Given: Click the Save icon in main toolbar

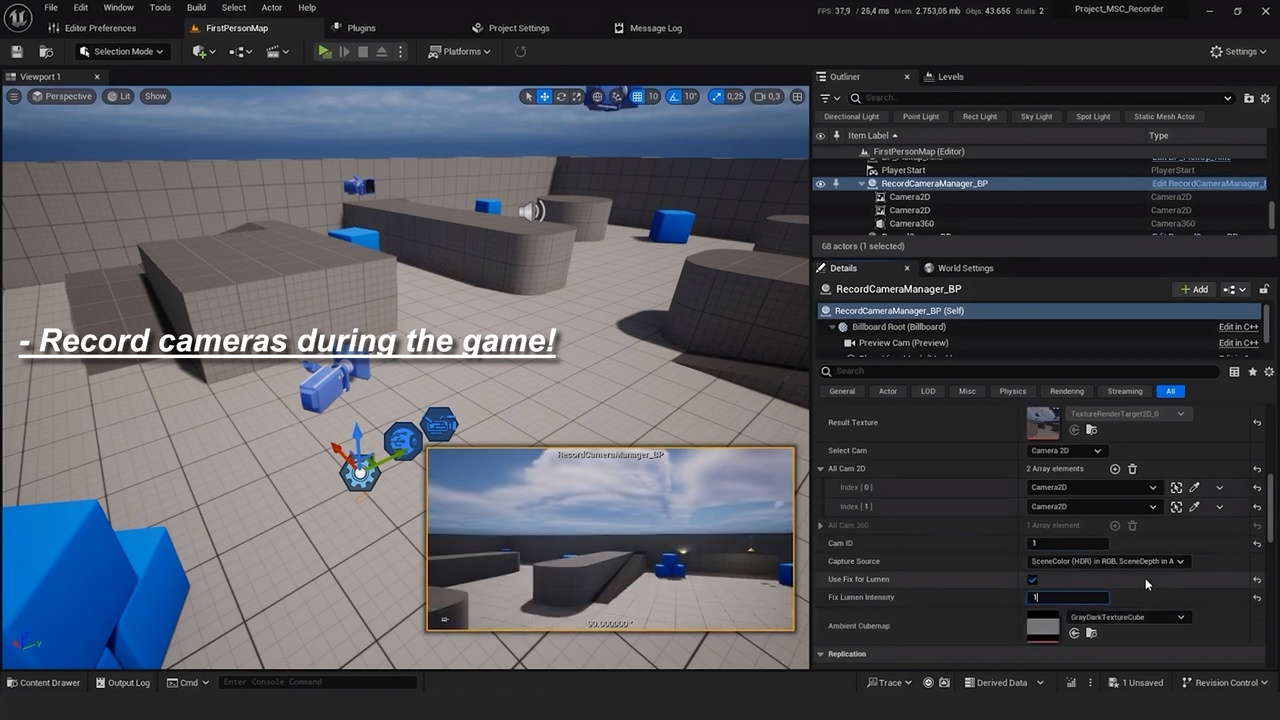Looking at the screenshot, I should point(16,52).
